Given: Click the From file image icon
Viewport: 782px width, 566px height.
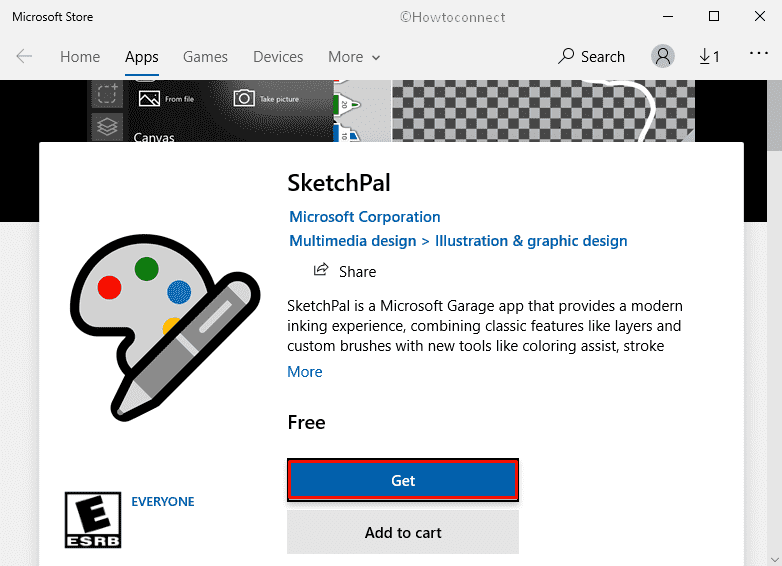Looking at the screenshot, I should click(x=150, y=98).
